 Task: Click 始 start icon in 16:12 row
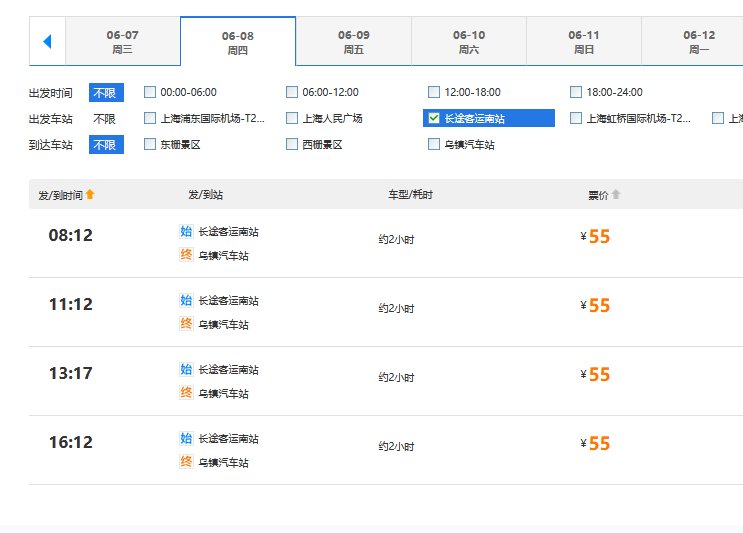pyautogui.click(x=186, y=438)
